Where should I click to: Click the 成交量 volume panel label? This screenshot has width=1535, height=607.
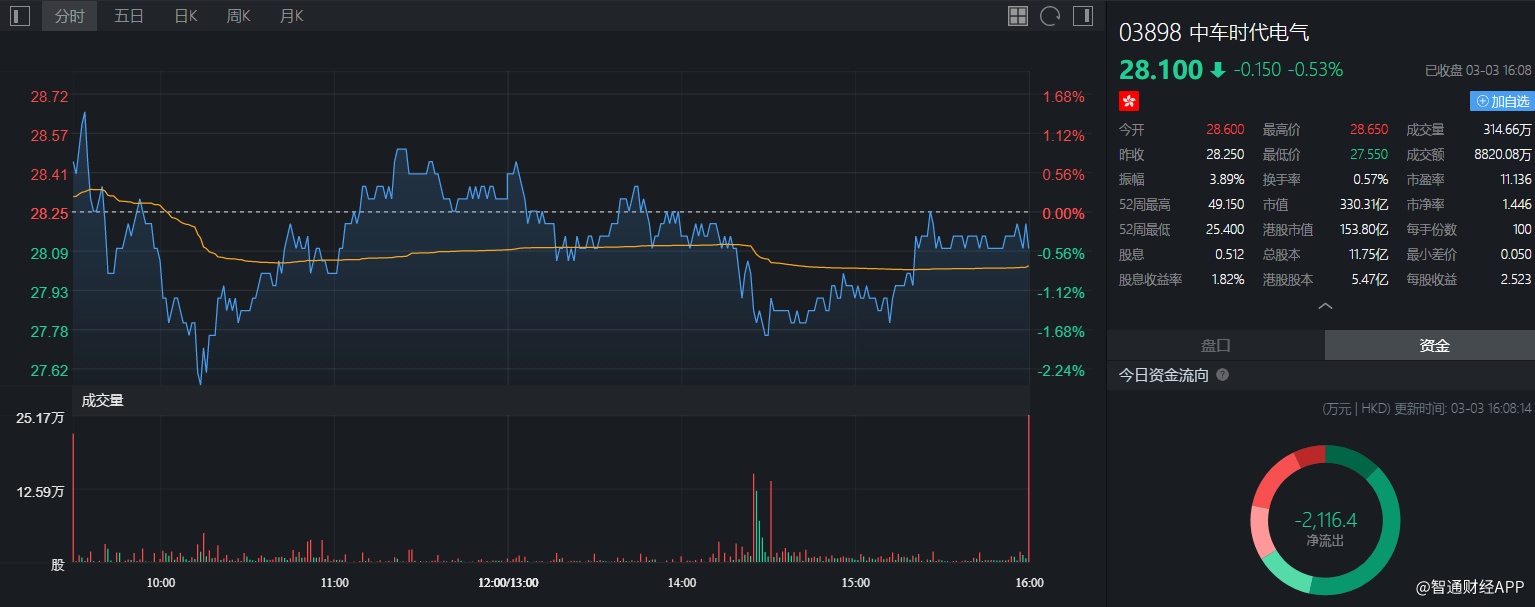[x=102, y=401]
